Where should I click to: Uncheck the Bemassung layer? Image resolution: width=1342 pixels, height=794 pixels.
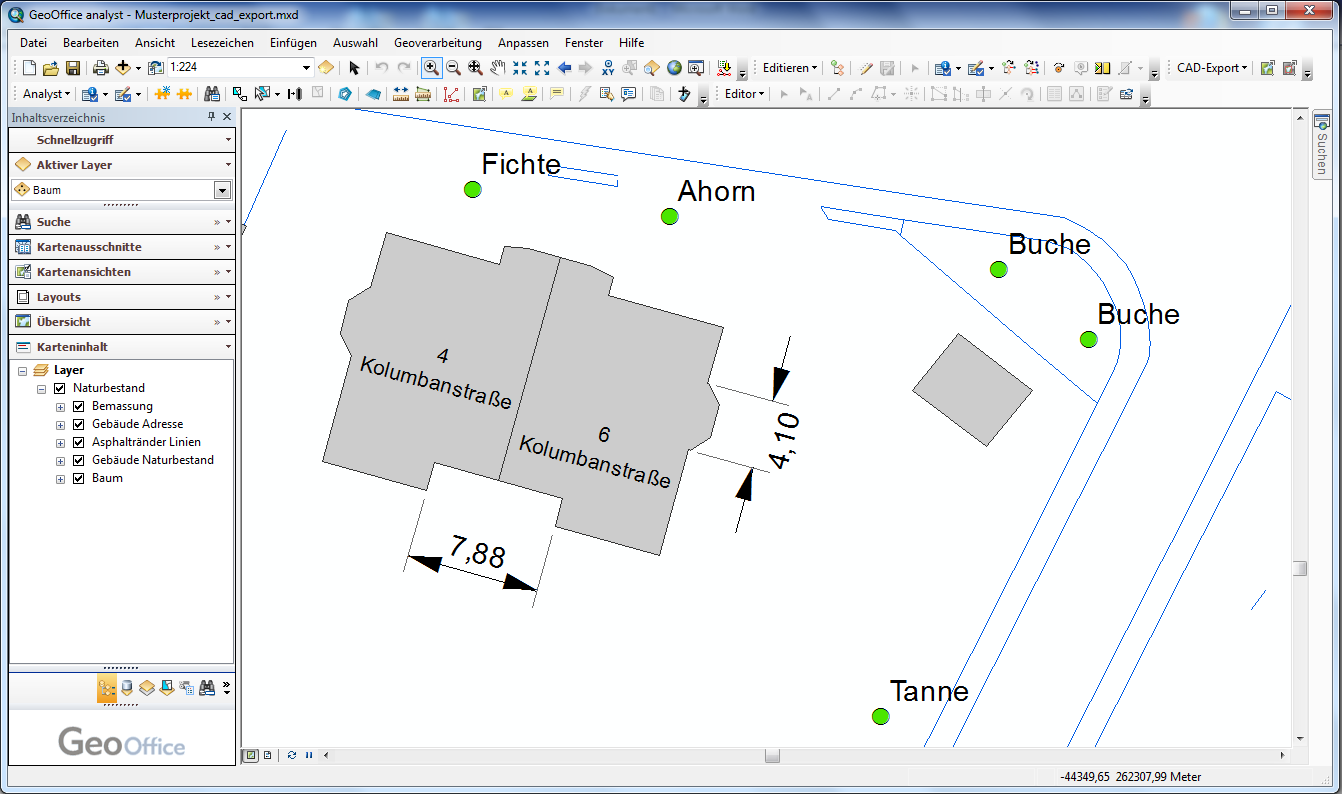click(x=77, y=406)
